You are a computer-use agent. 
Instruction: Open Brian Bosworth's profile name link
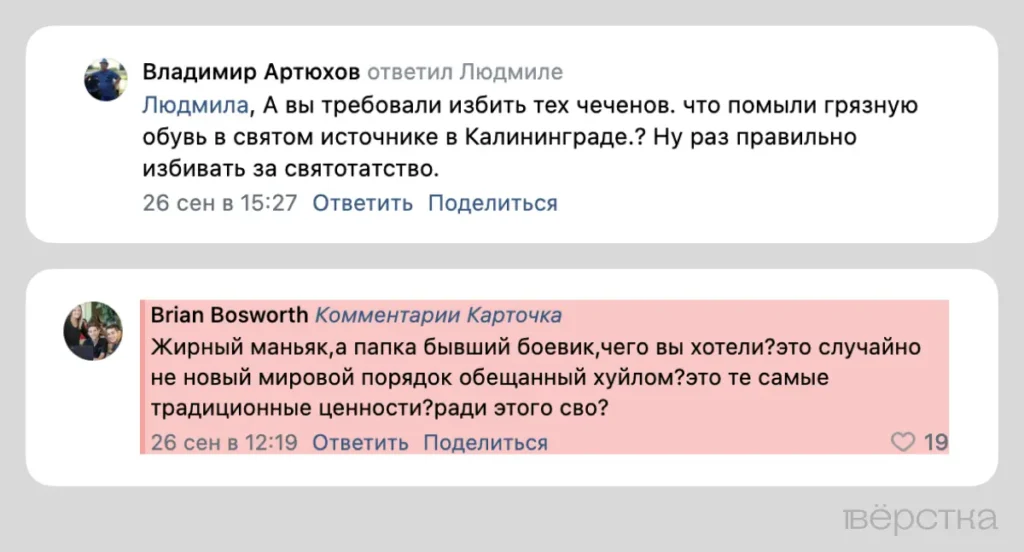[229, 315]
